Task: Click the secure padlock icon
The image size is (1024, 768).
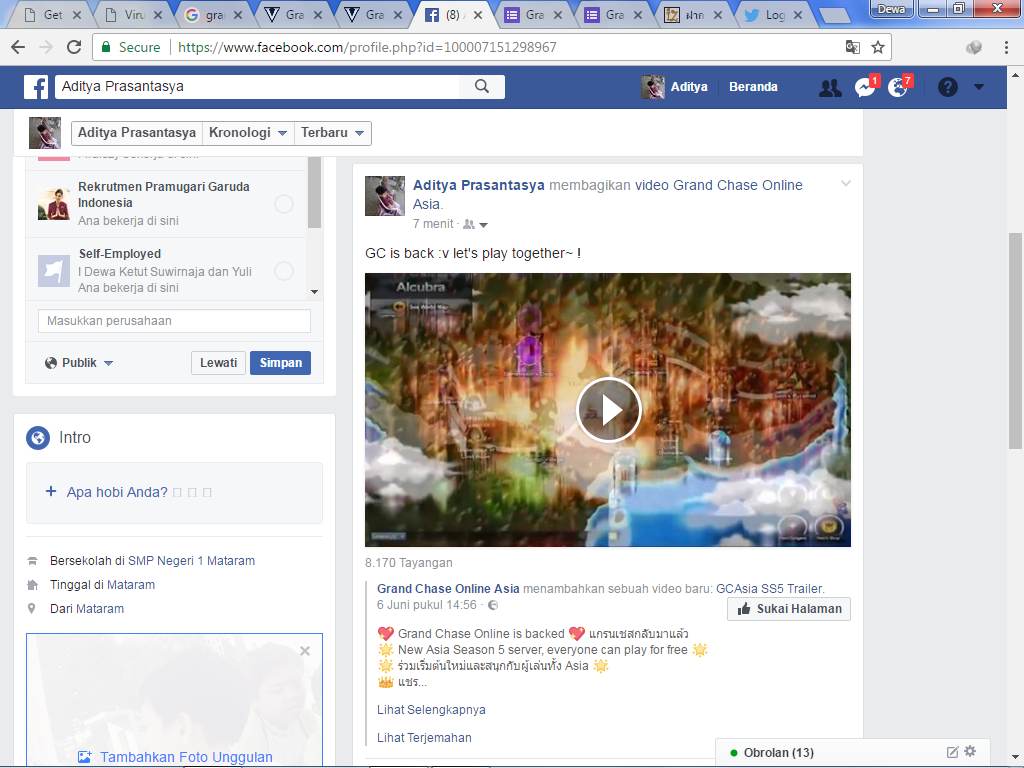Action: pyautogui.click(x=105, y=47)
